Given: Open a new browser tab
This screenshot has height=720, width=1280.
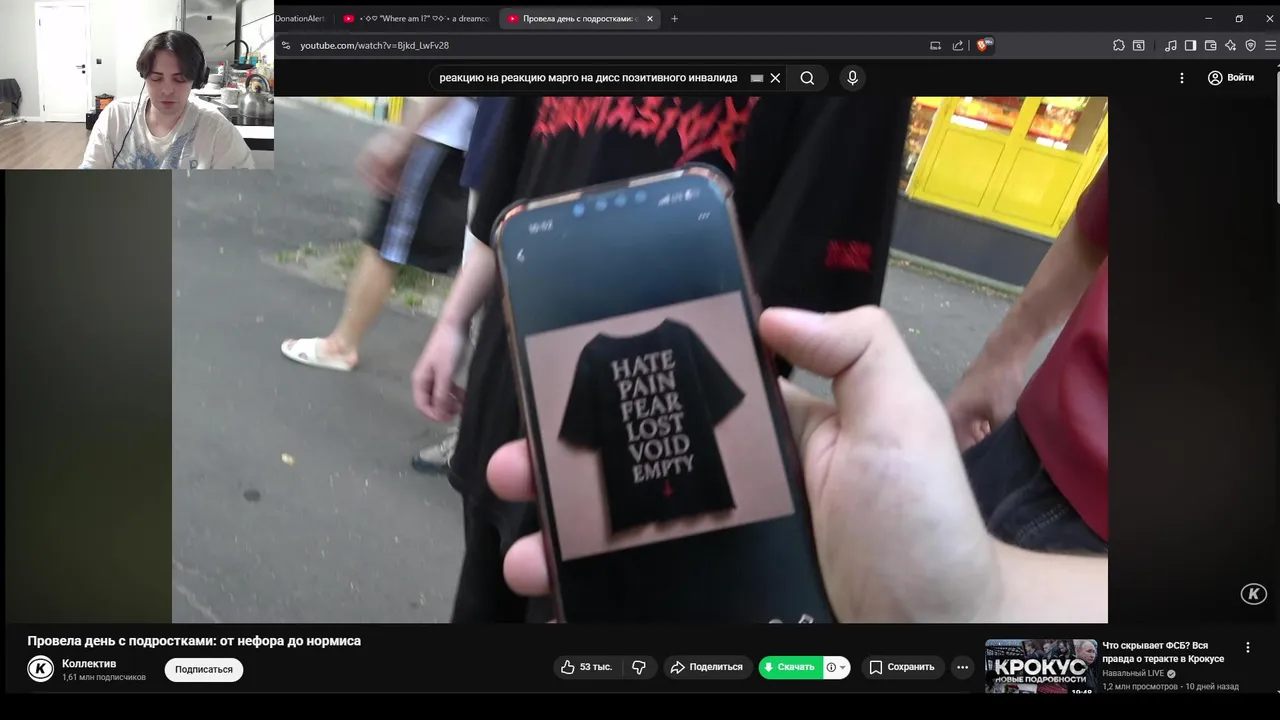Looking at the screenshot, I should coord(674,18).
